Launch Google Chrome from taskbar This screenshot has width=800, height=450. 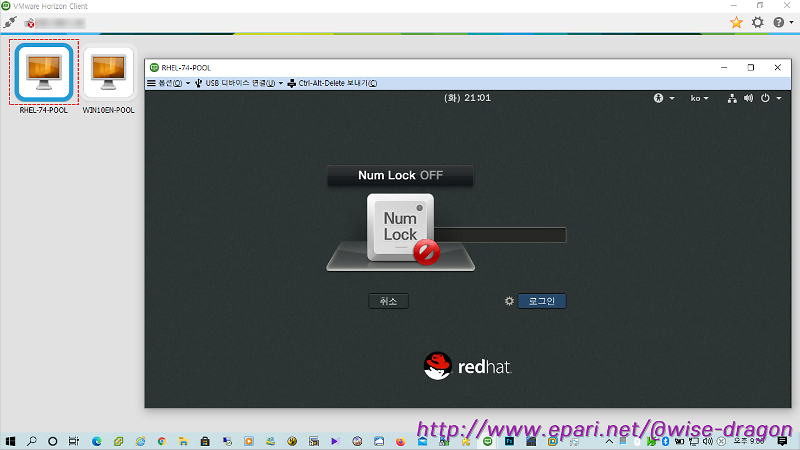pyautogui.click(x=162, y=441)
